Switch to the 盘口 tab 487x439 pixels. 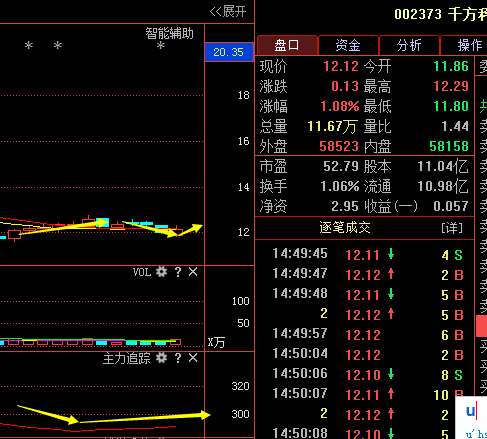pos(287,45)
